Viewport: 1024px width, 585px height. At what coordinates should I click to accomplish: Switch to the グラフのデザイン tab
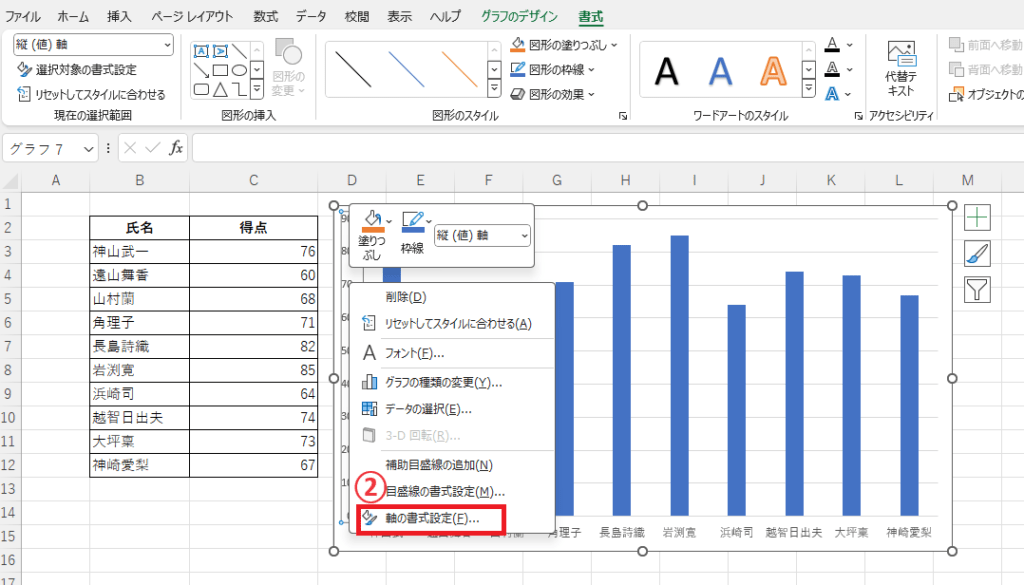(520, 17)
